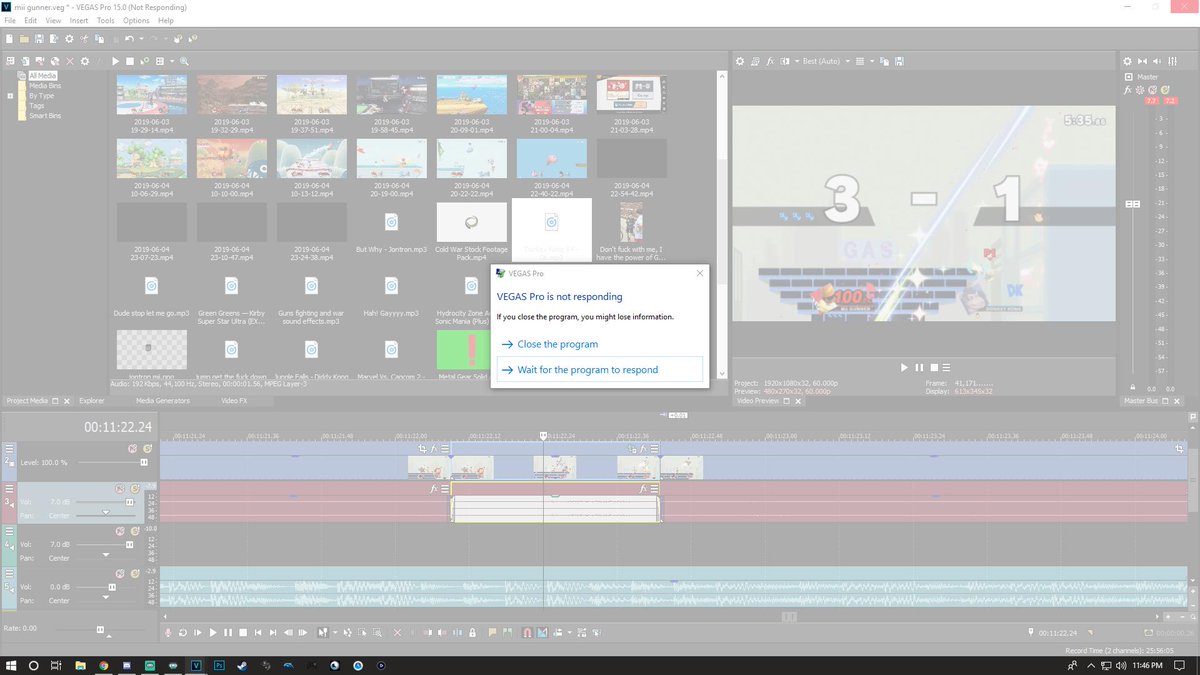Click event pan/crop icon on track 2 clip
The height and width of the screenshot is (675, 1200).
pos(632,449)
